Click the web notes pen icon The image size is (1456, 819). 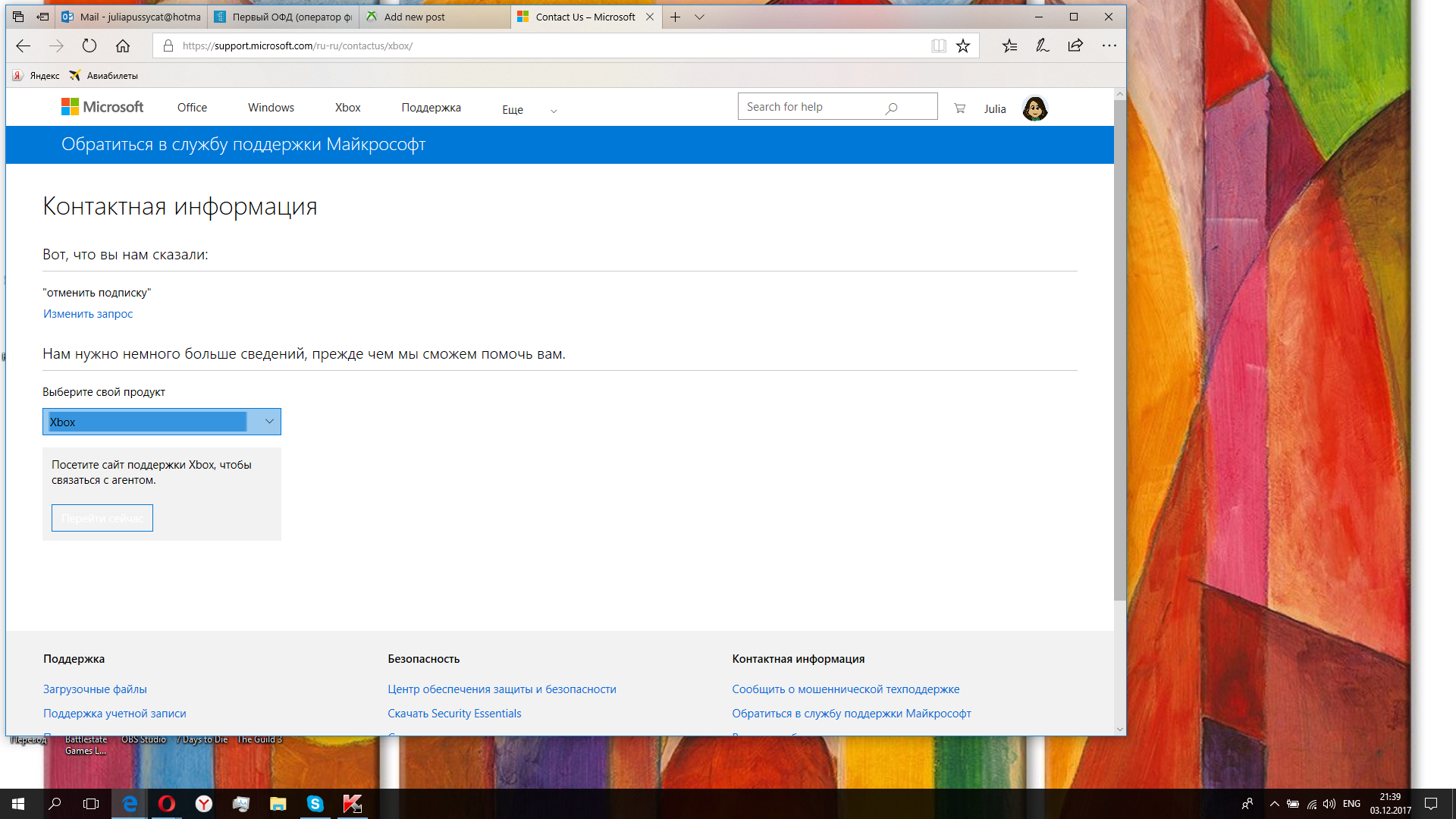pos(1043,45)
